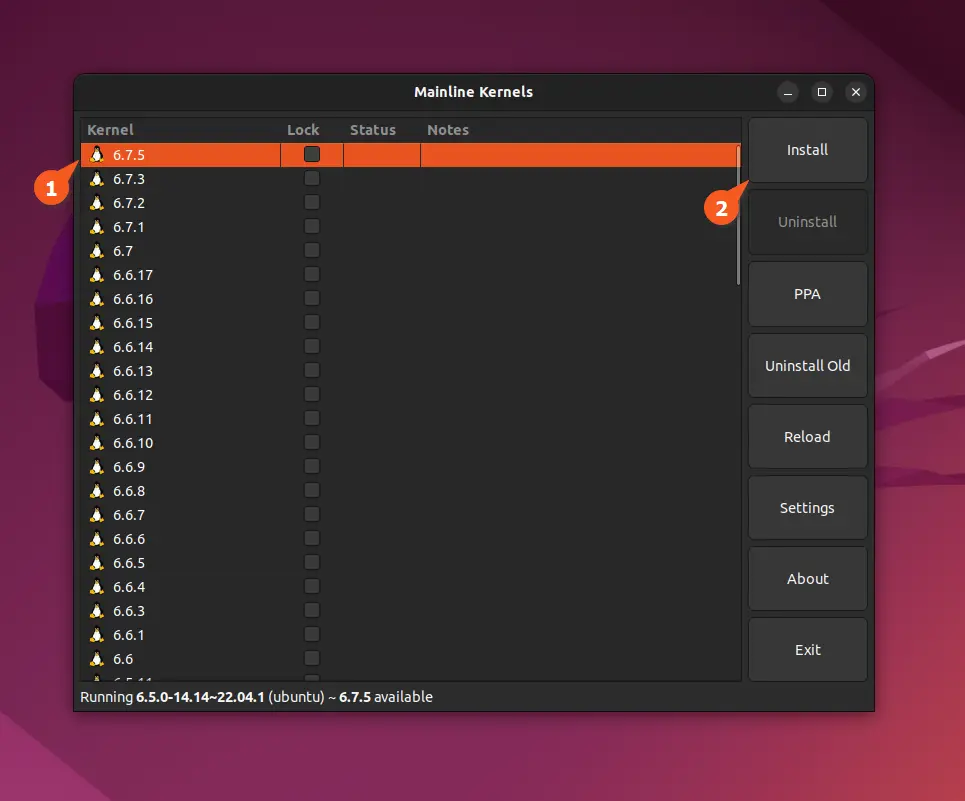Click the Tux icon next to 6.6.3

pyautogui.click(x=97, y=611)
